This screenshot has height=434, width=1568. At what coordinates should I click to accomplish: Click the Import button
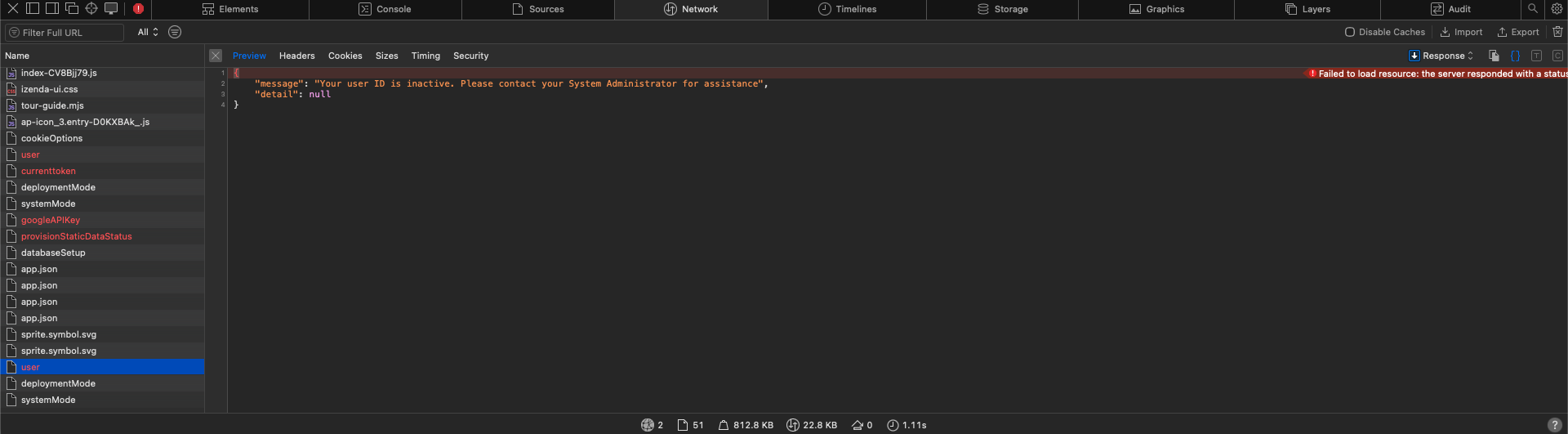[x=1461, y=32]
